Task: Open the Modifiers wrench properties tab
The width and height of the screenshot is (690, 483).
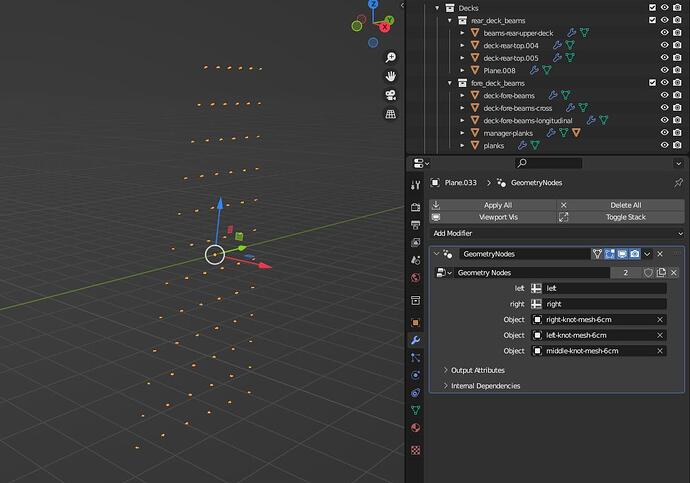Action: coord(415,340)
